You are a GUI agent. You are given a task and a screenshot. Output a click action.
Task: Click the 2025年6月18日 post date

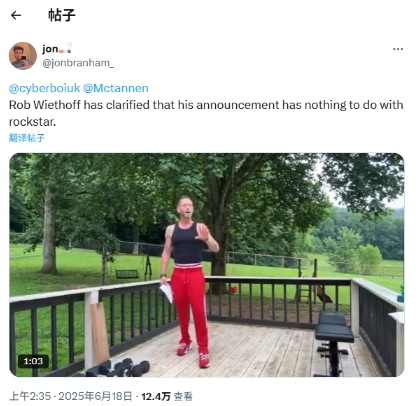pos(95,396)
